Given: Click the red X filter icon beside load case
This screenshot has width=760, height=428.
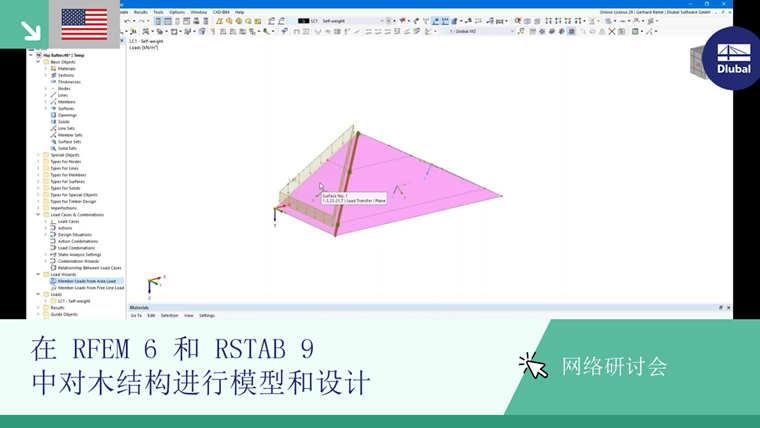Looking at the screenshot, I should pyautogui.click(x=402, y=21).
